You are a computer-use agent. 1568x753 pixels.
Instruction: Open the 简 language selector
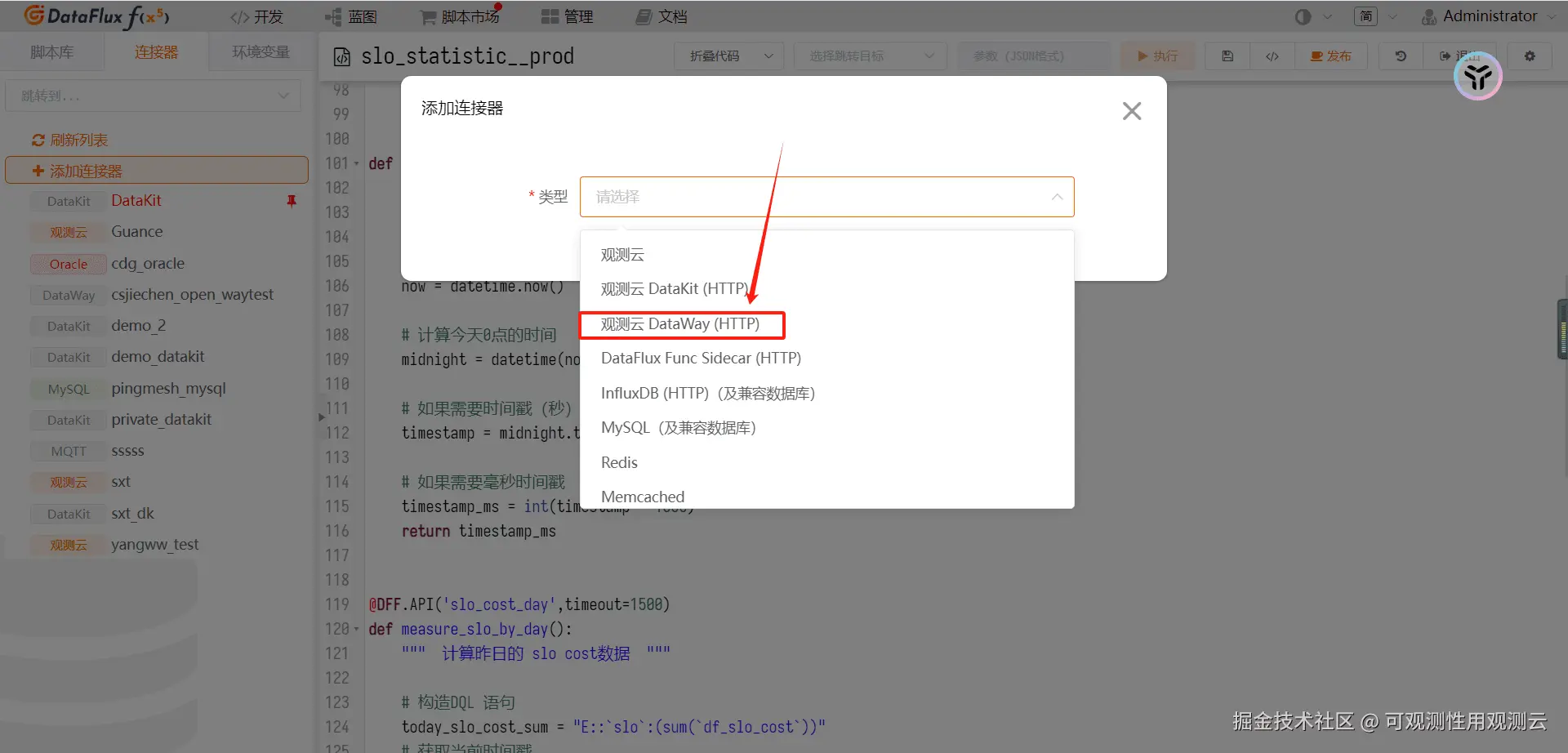pos(1365,16)
